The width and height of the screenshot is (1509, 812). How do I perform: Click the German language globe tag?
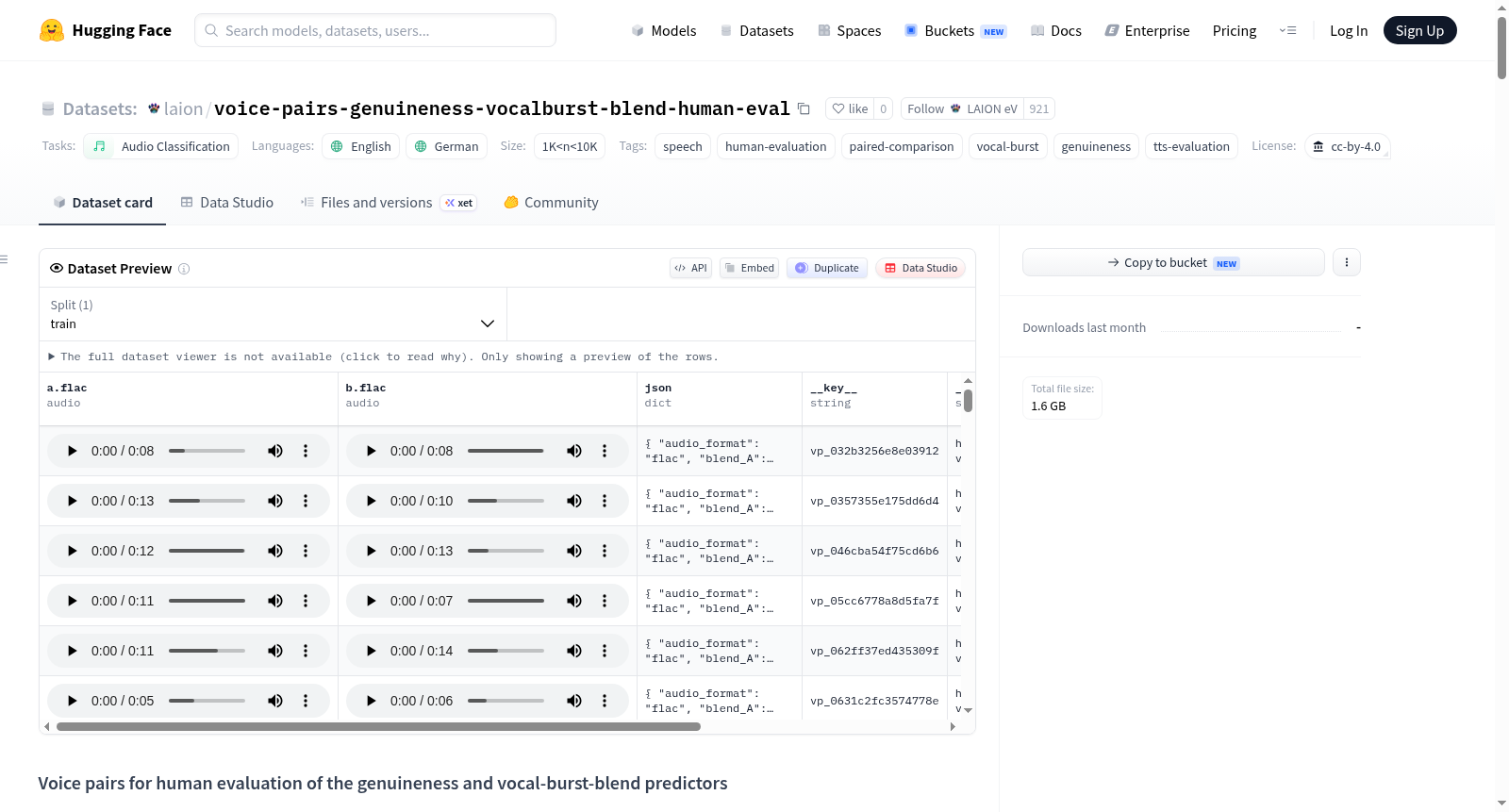point(446,146)
